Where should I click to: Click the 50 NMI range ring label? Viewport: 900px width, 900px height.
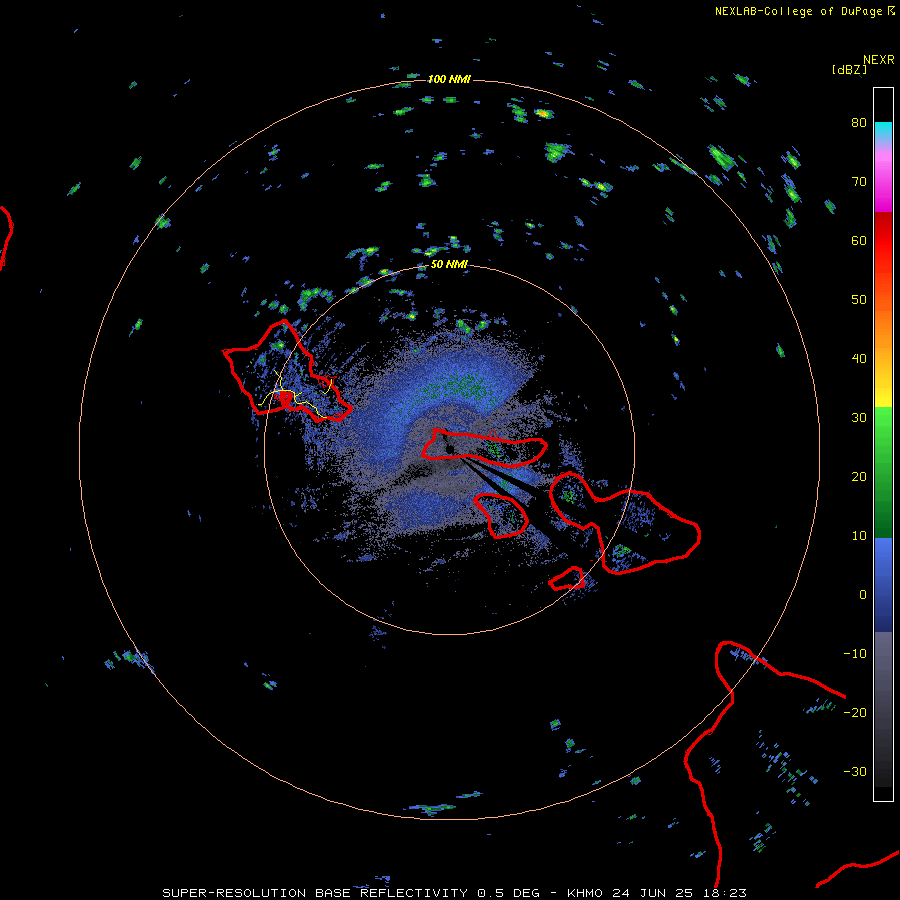(449, 265)
